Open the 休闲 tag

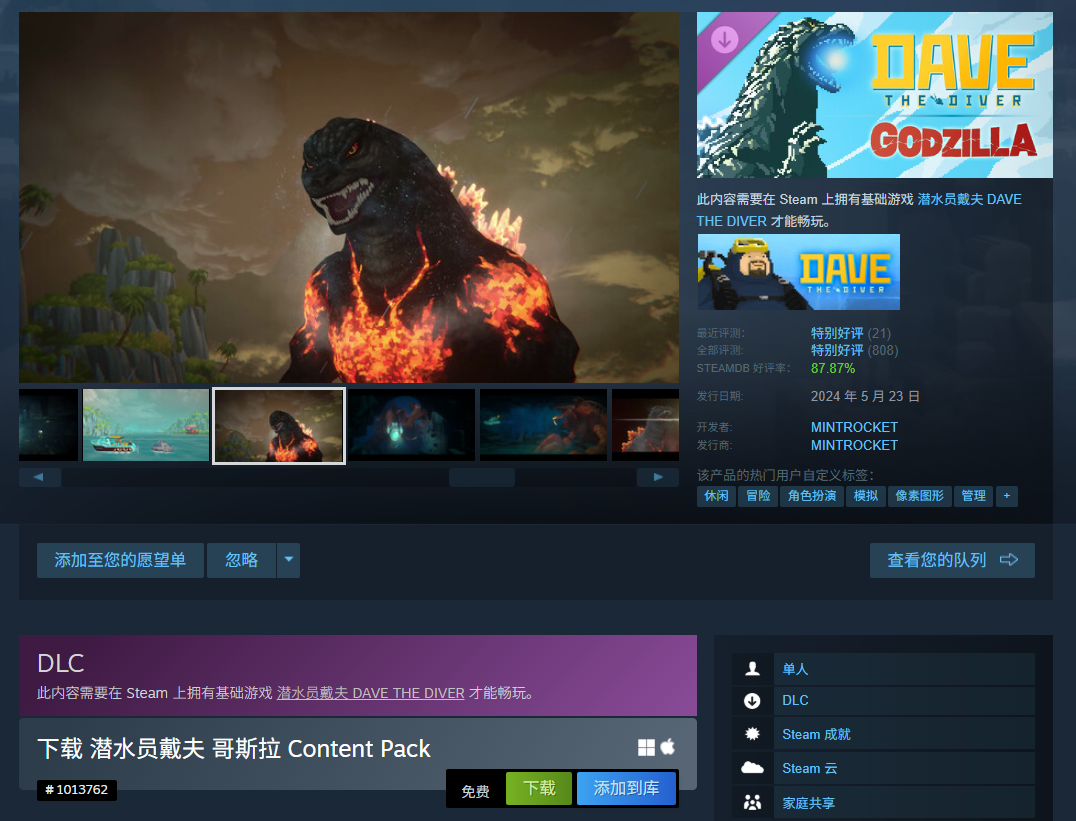pyautogui.click(x=716, y=496)
